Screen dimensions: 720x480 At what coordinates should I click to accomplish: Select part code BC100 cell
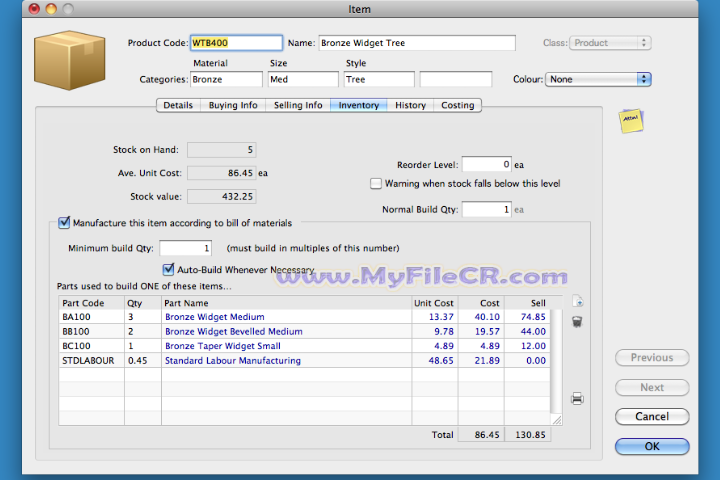click(x=91, y=346)
